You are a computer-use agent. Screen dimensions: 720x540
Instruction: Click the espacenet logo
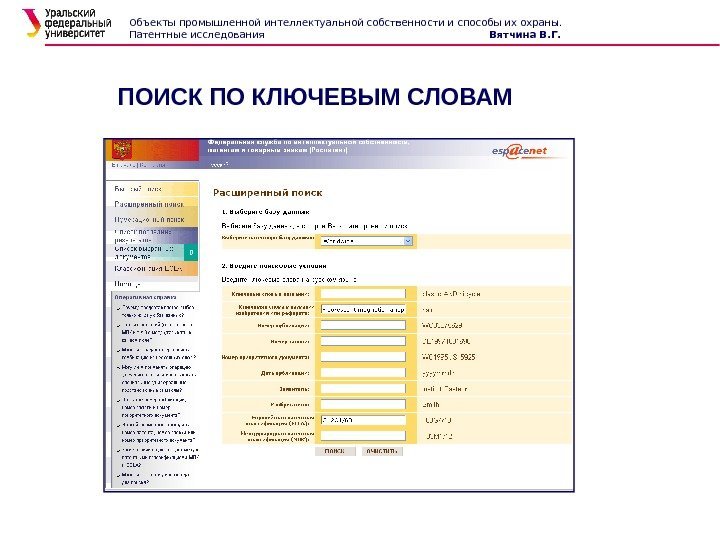pos(519,151)
